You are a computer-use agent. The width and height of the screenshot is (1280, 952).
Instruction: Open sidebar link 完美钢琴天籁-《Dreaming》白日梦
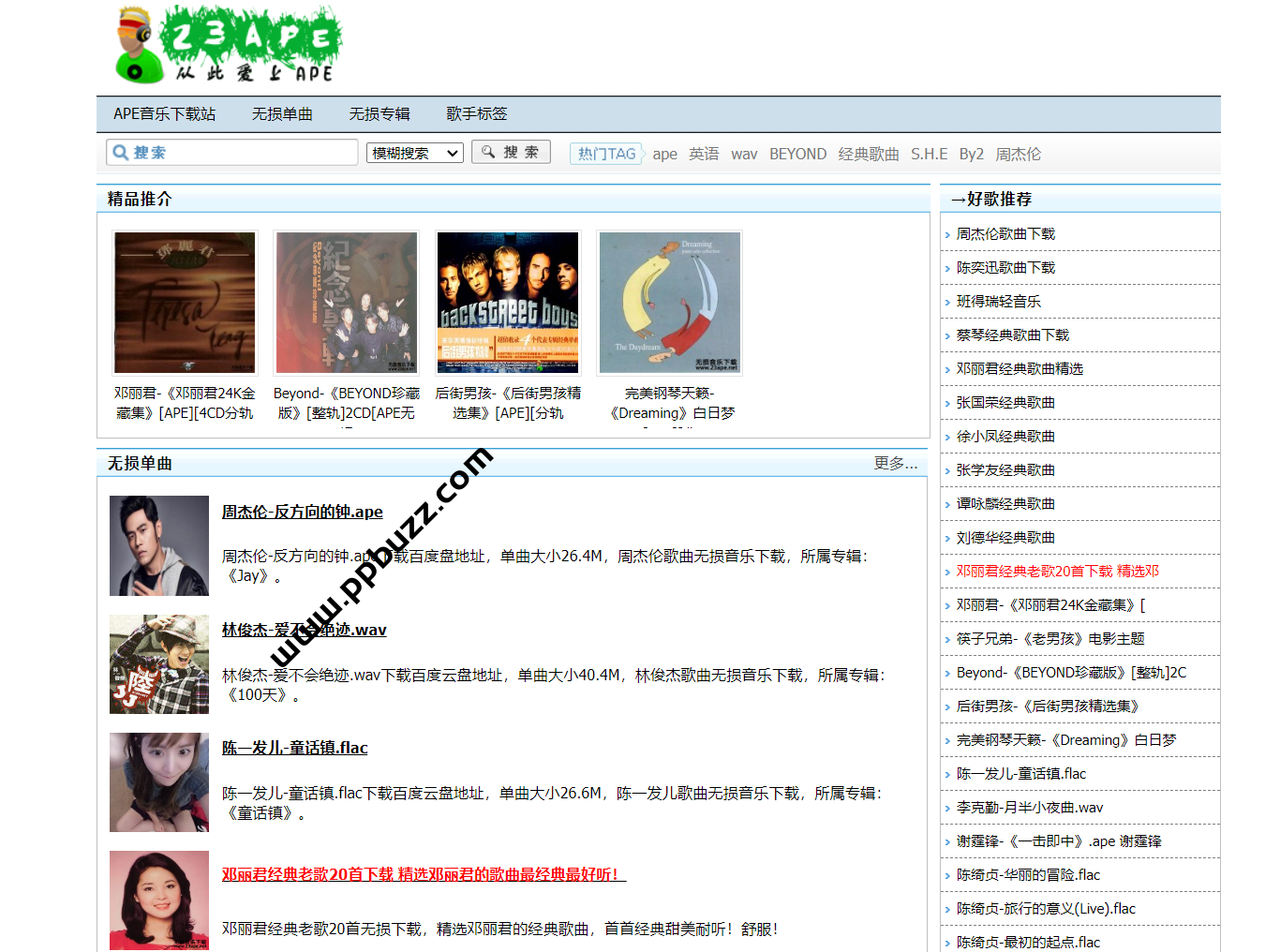(1066, 740)
